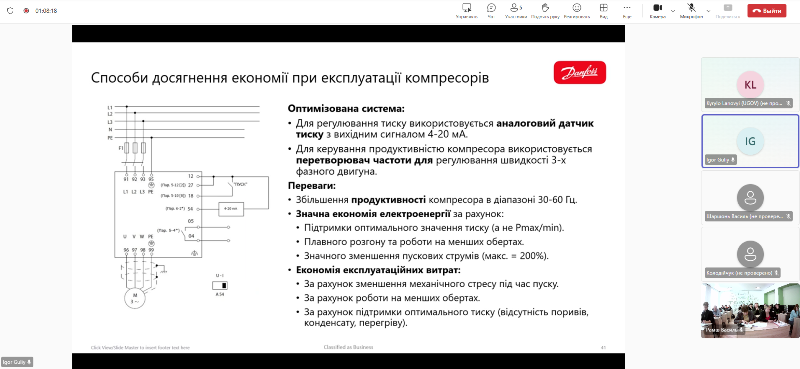Click the Take control icon

point(466,10)
